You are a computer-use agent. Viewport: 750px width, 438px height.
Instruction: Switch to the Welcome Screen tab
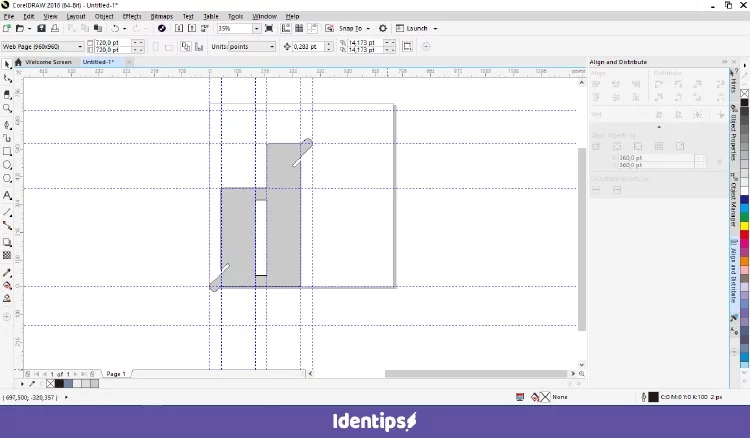coord(48,62)
